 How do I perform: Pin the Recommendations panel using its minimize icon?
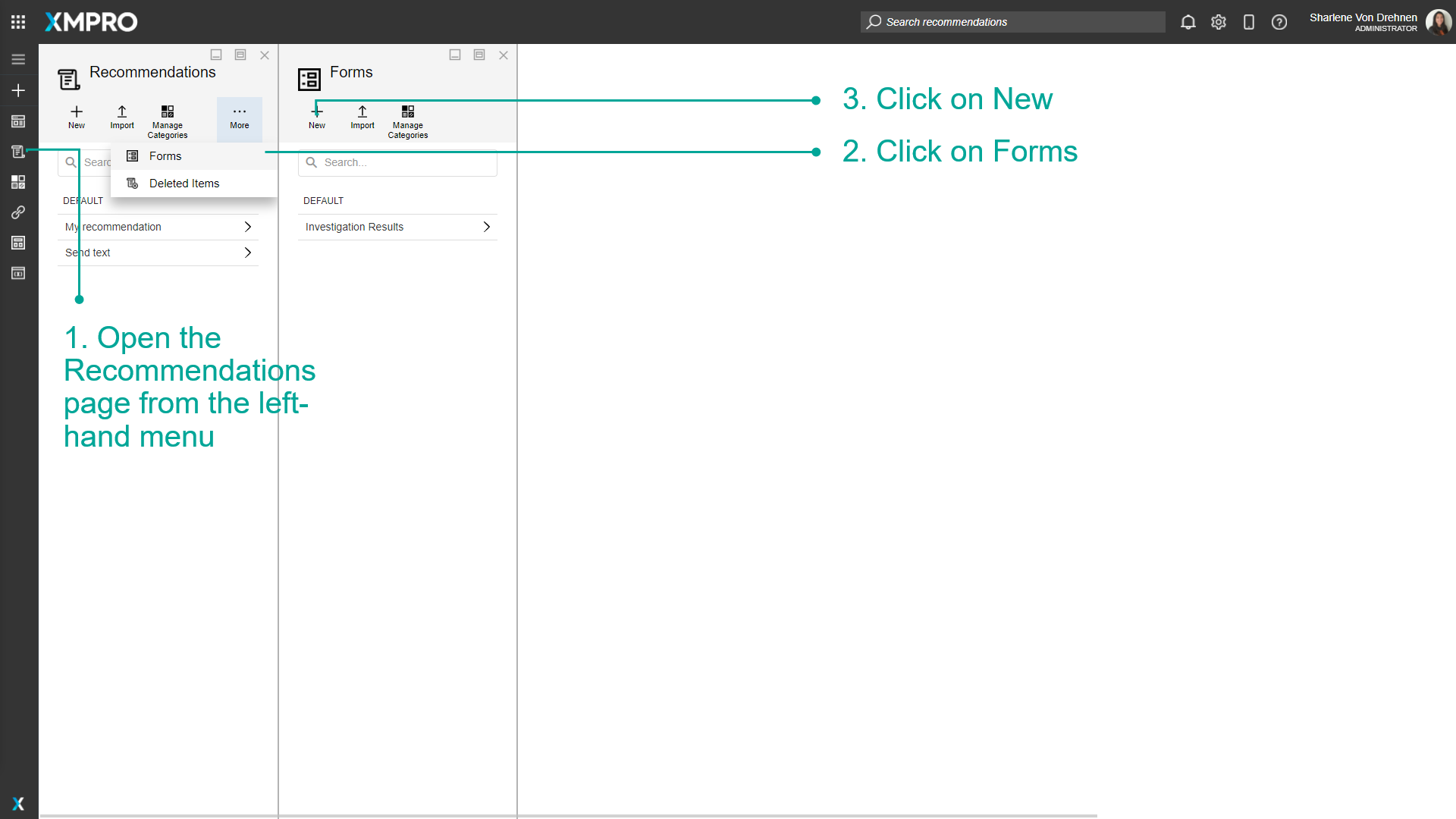[x=216, y=55]
